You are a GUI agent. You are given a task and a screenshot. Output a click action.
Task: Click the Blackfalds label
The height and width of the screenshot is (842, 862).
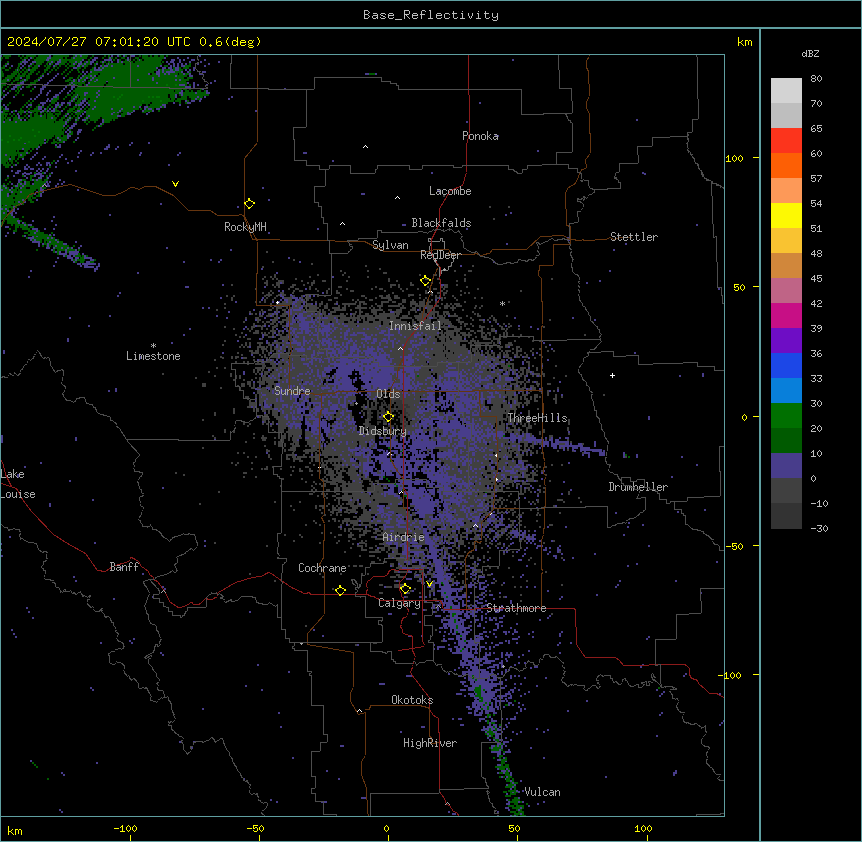coord(441,223)
